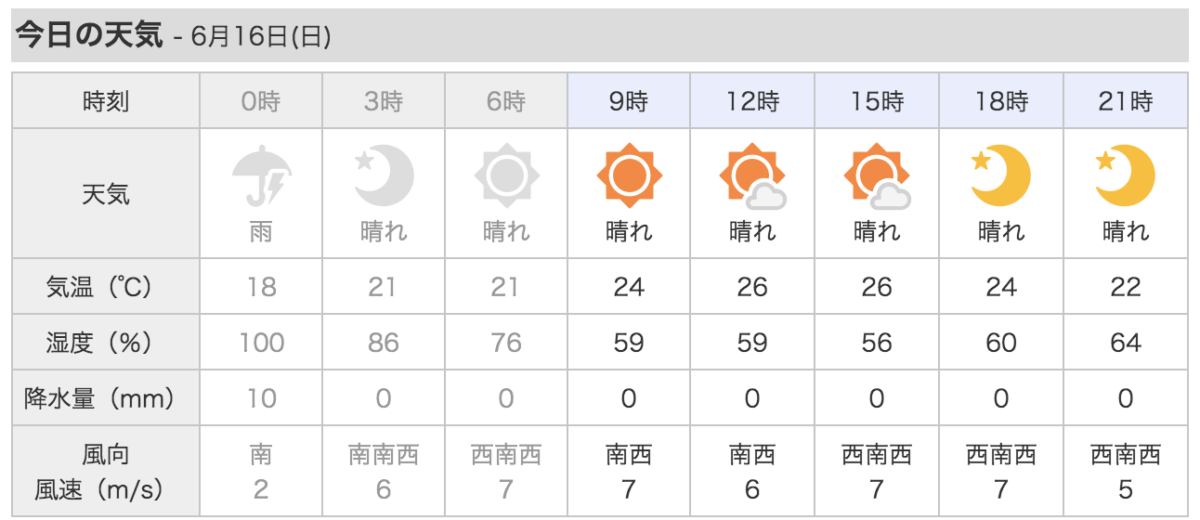This screenshot has height=520, width=1200.
Task: Select the 9時 column header
Action: pos(629,101)
